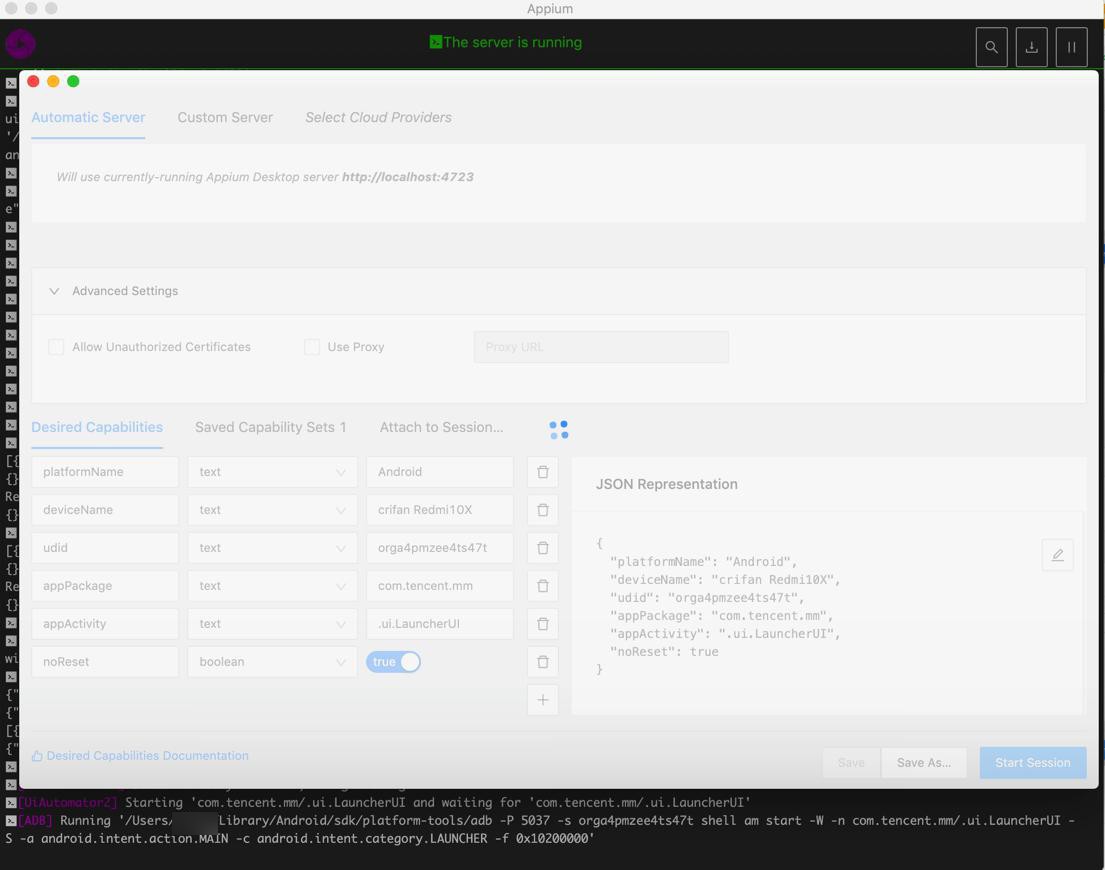Open Desired Capabilities Documentation link
The width and height of the screenshot is (1105, 870).
click(x=147, y=756)
